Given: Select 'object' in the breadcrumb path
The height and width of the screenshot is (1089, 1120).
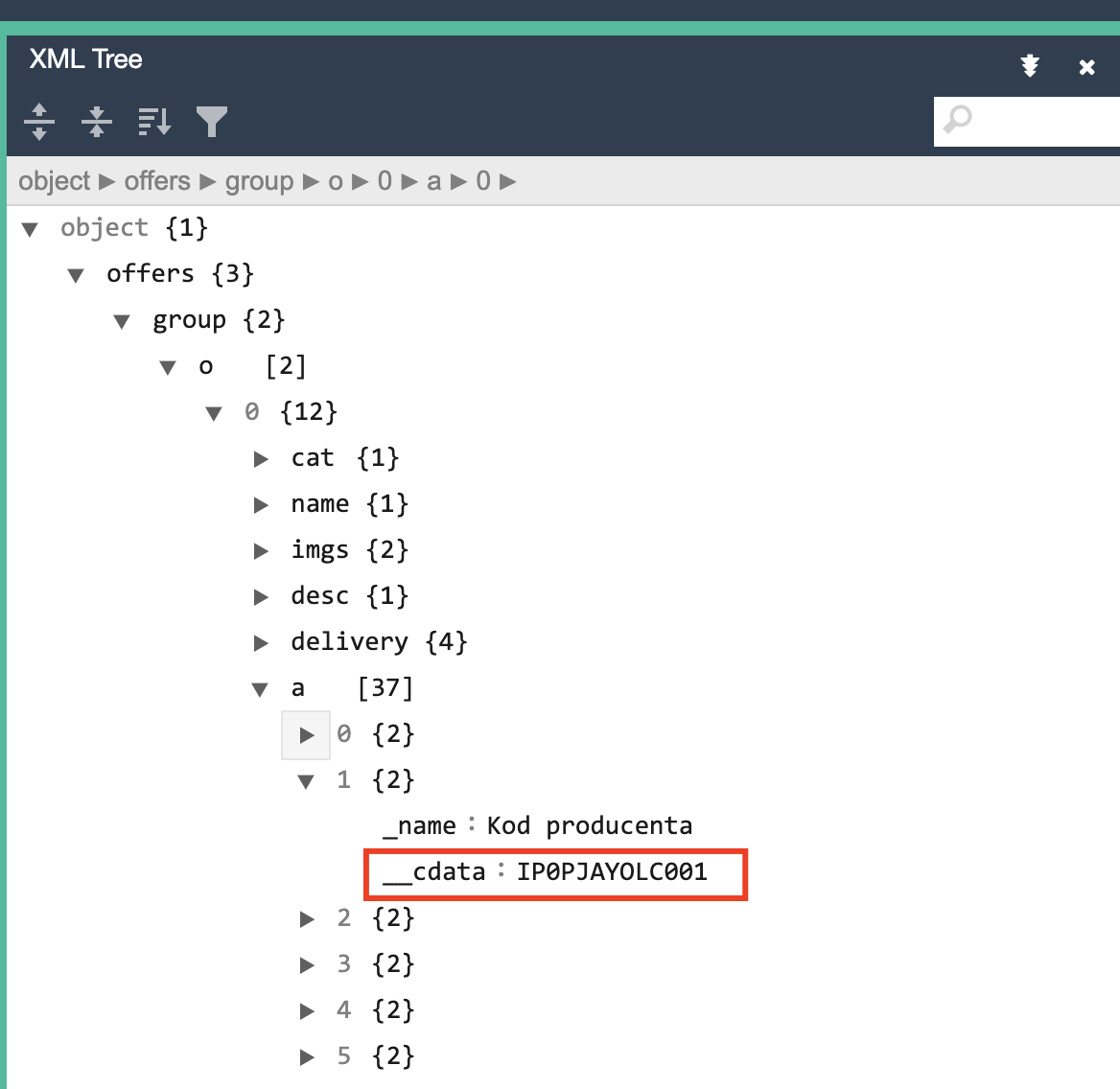Looking at the screenshot, I should coord(55,180).
